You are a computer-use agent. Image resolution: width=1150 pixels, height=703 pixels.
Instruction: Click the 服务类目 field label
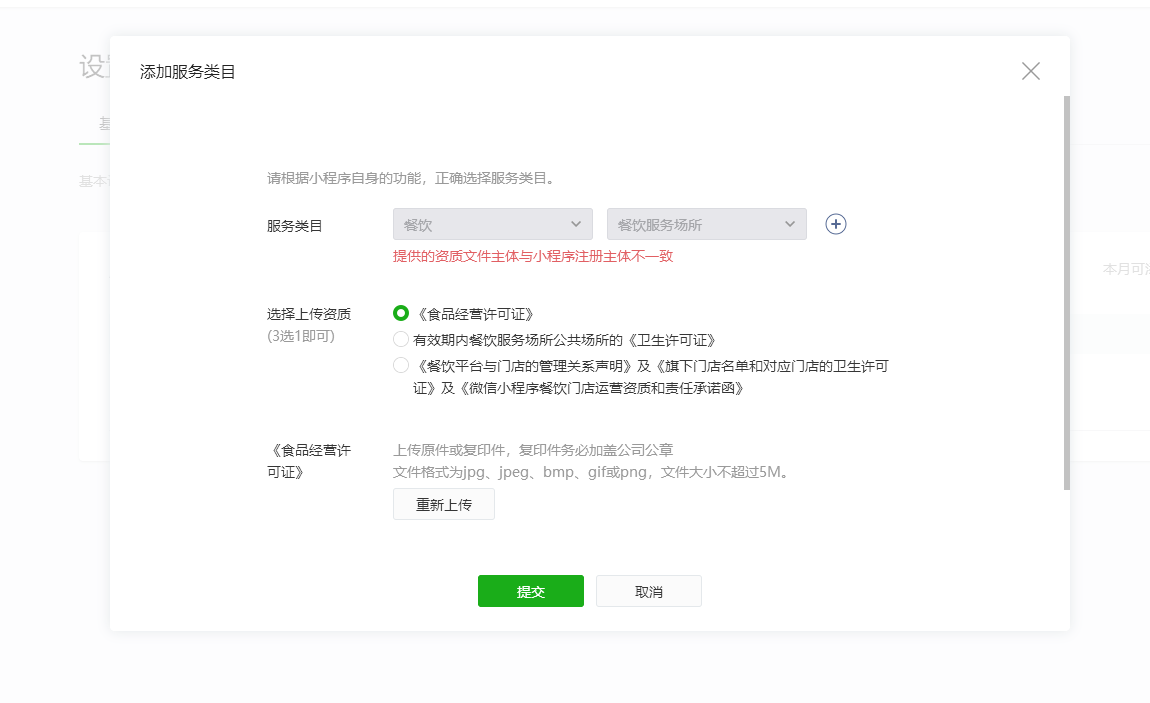[295, 226]
